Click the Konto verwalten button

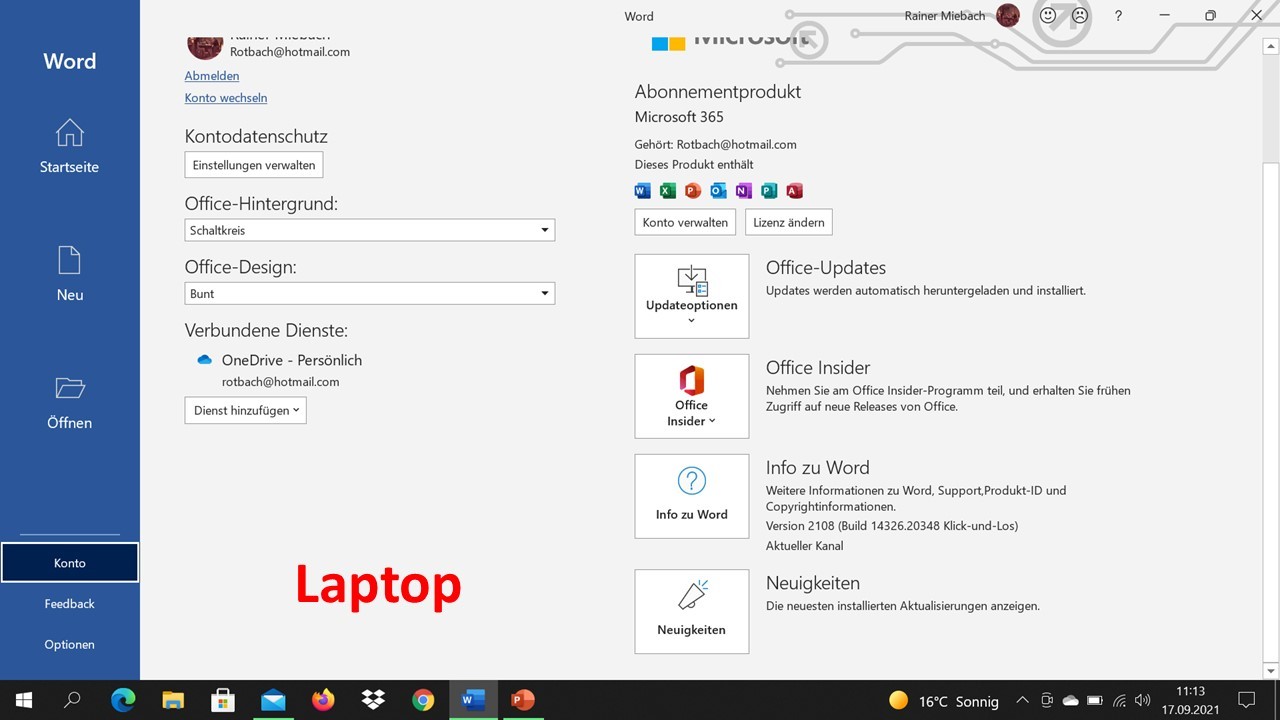click(x=685, y=222)
